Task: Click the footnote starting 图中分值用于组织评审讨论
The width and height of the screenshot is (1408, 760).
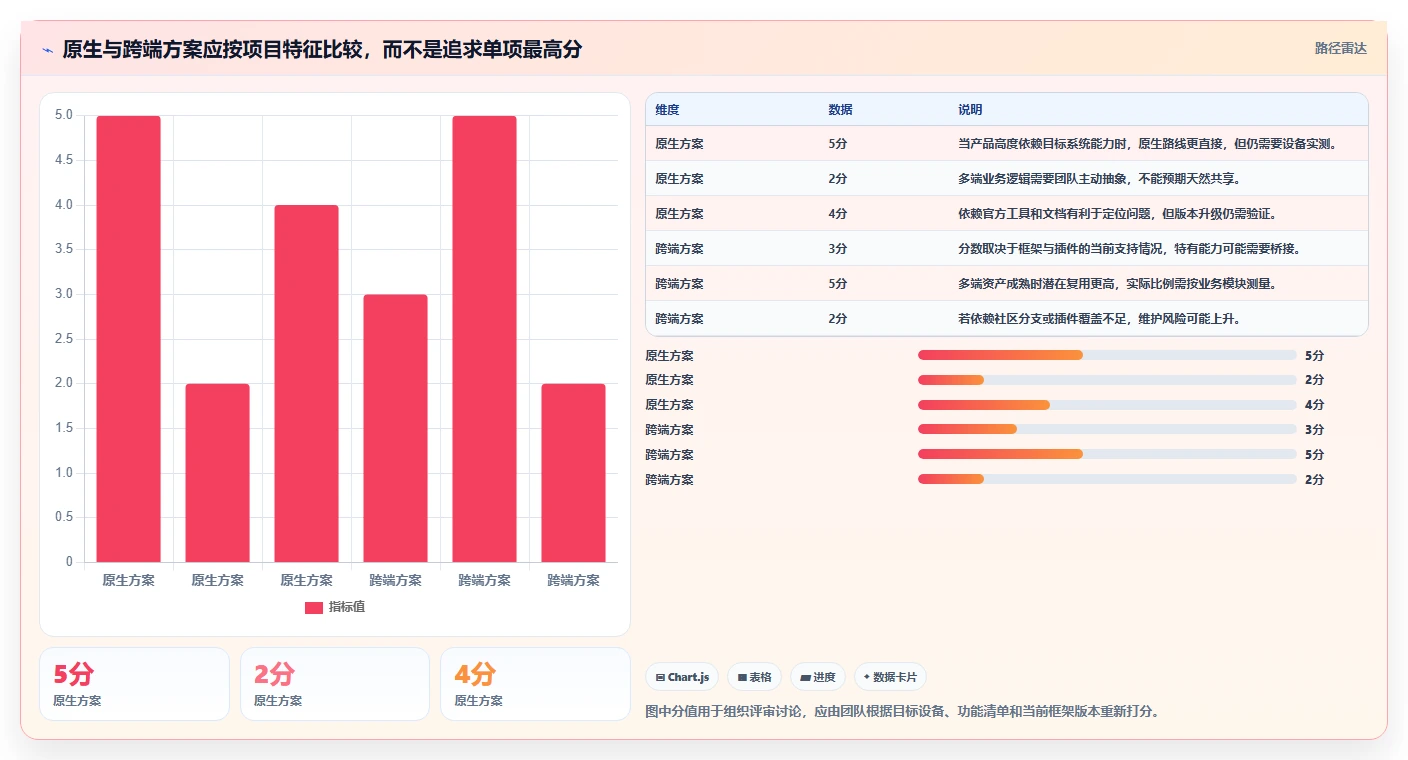Action: click(902, 712)
